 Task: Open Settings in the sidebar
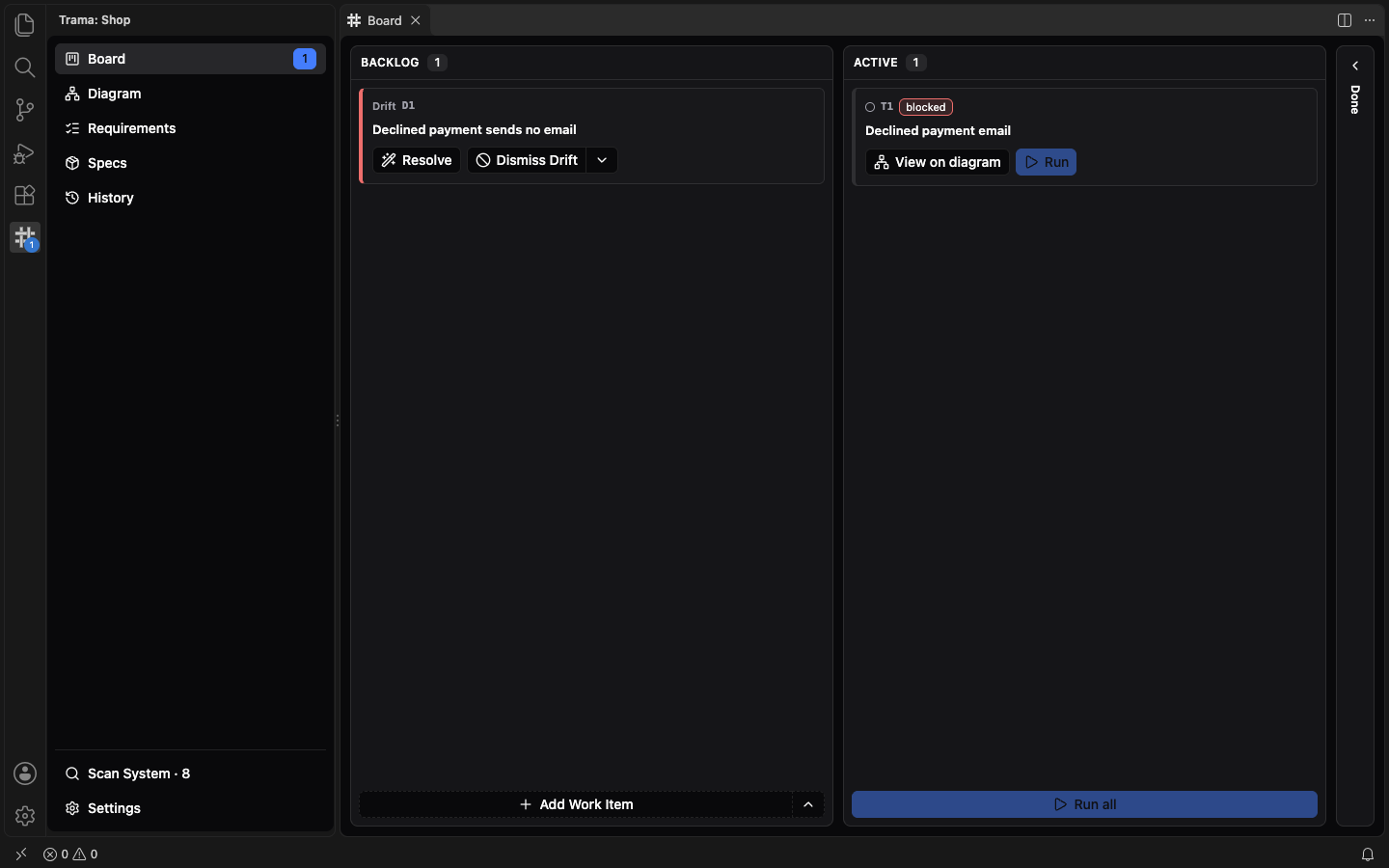[x=190, y=808]
